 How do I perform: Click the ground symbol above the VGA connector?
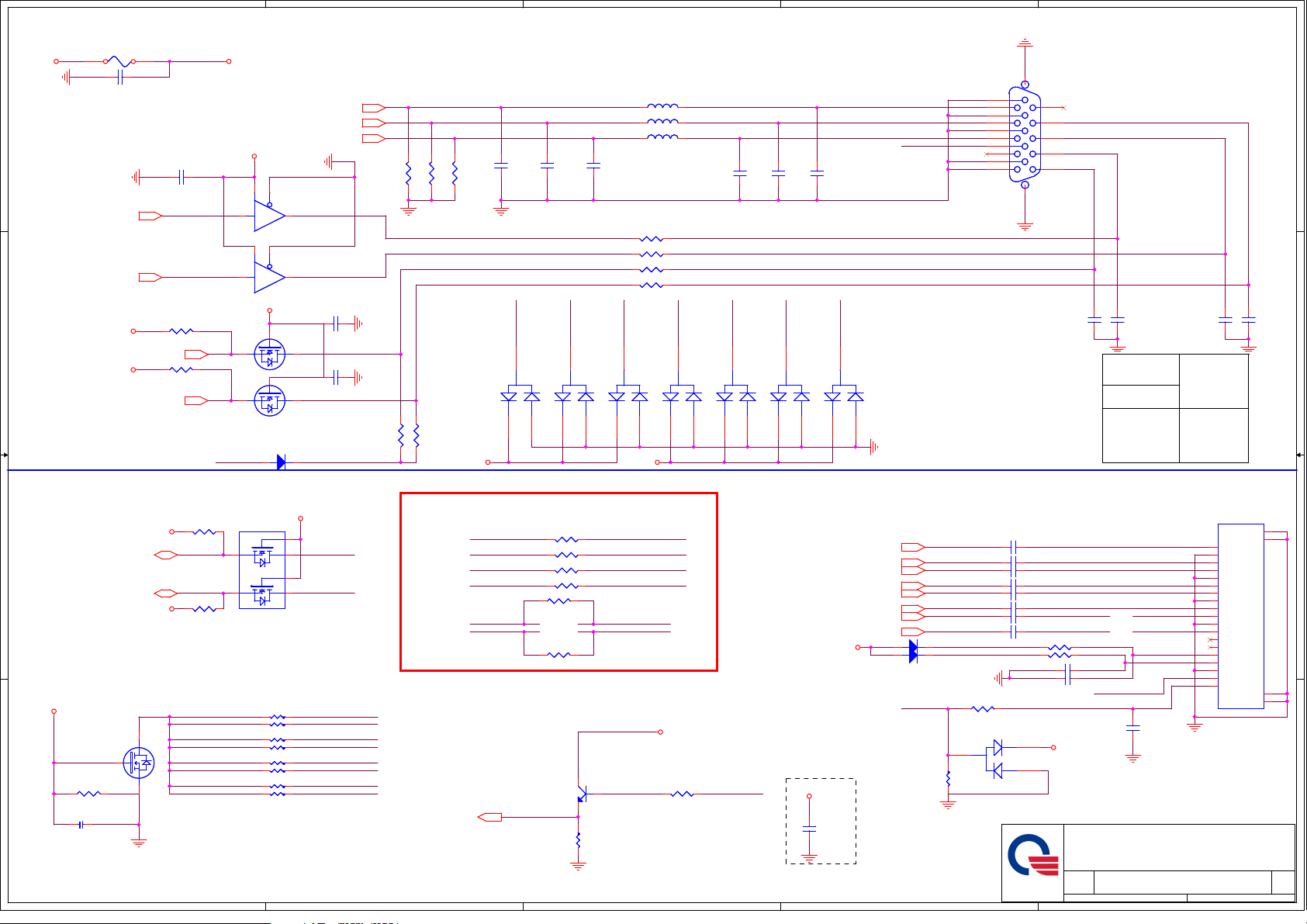click(1025, 42)
